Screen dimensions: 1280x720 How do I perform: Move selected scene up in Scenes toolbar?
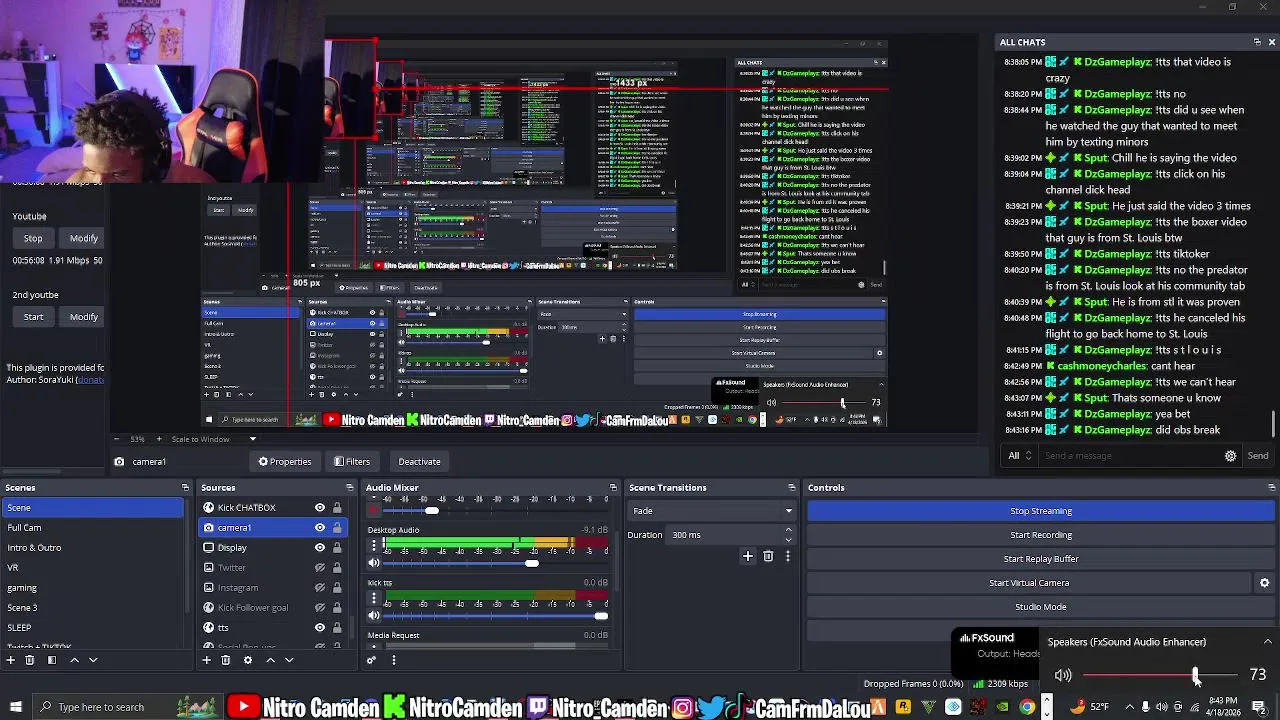click(74, 660)
